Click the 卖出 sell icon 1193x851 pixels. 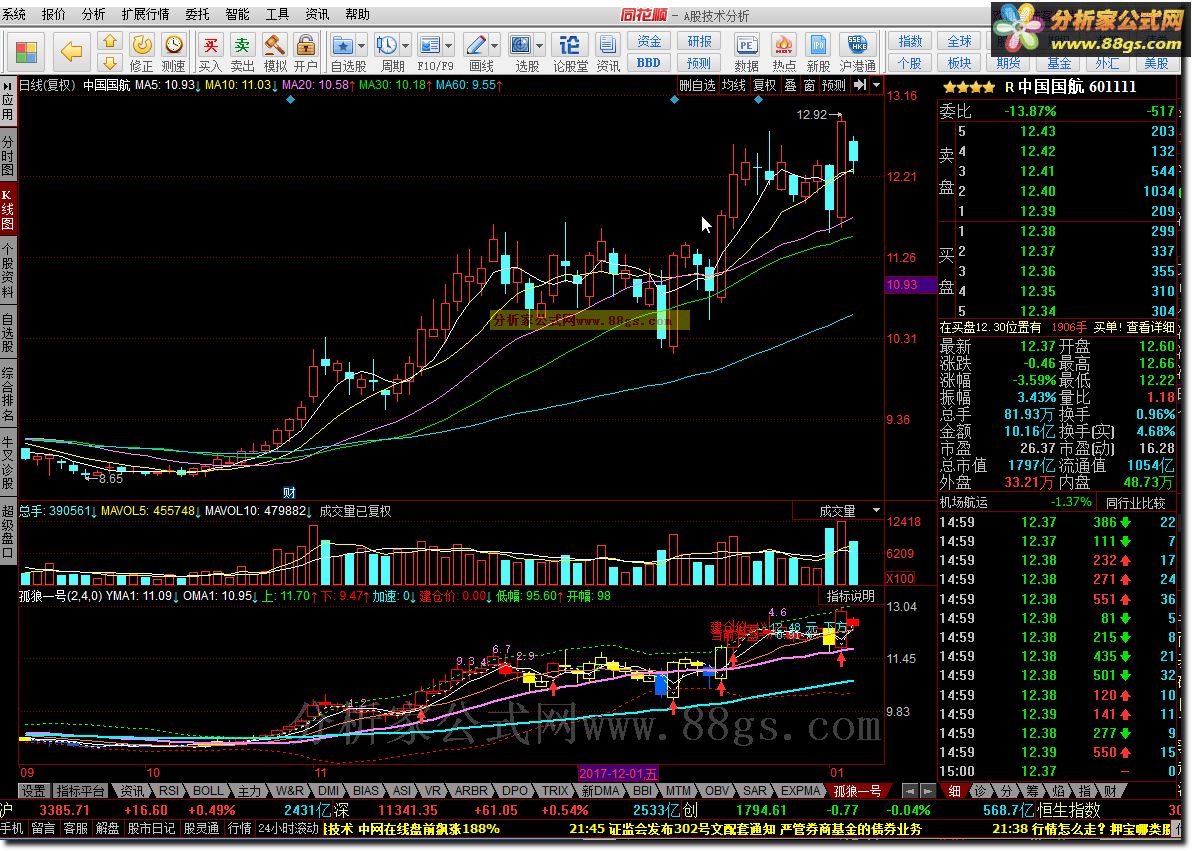(x=242, y=53)
